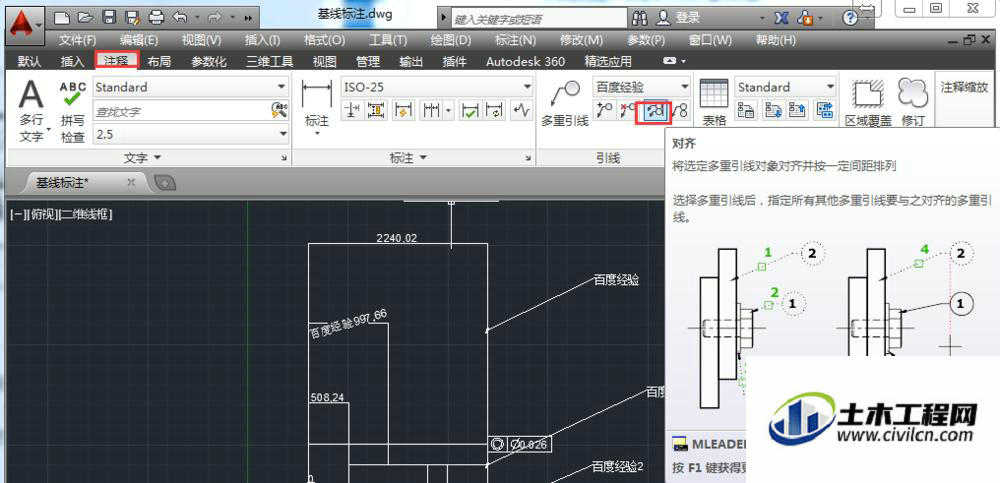Image resolution: width=1000 pixels, height=483 pixels.
Task: Click the Save As icon
Action: click(x=133, y=18)
